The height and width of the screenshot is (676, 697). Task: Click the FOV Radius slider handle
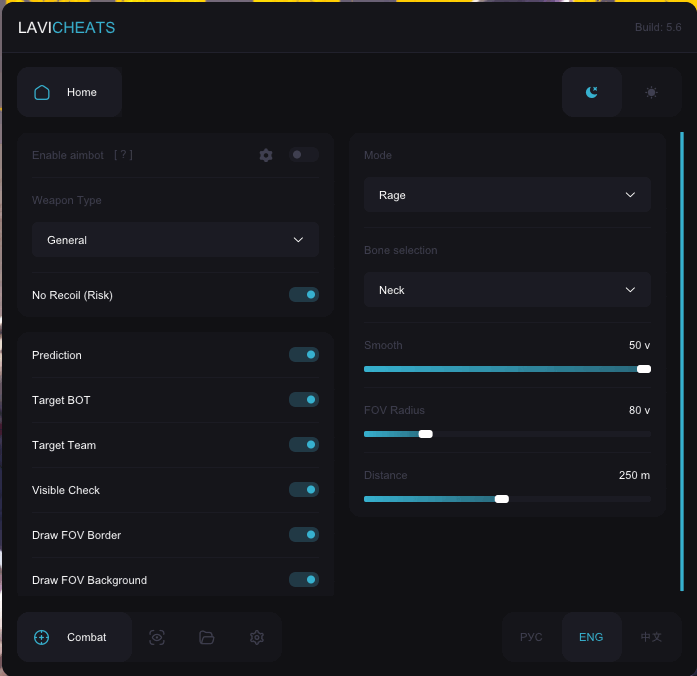[x=425, y=434]
